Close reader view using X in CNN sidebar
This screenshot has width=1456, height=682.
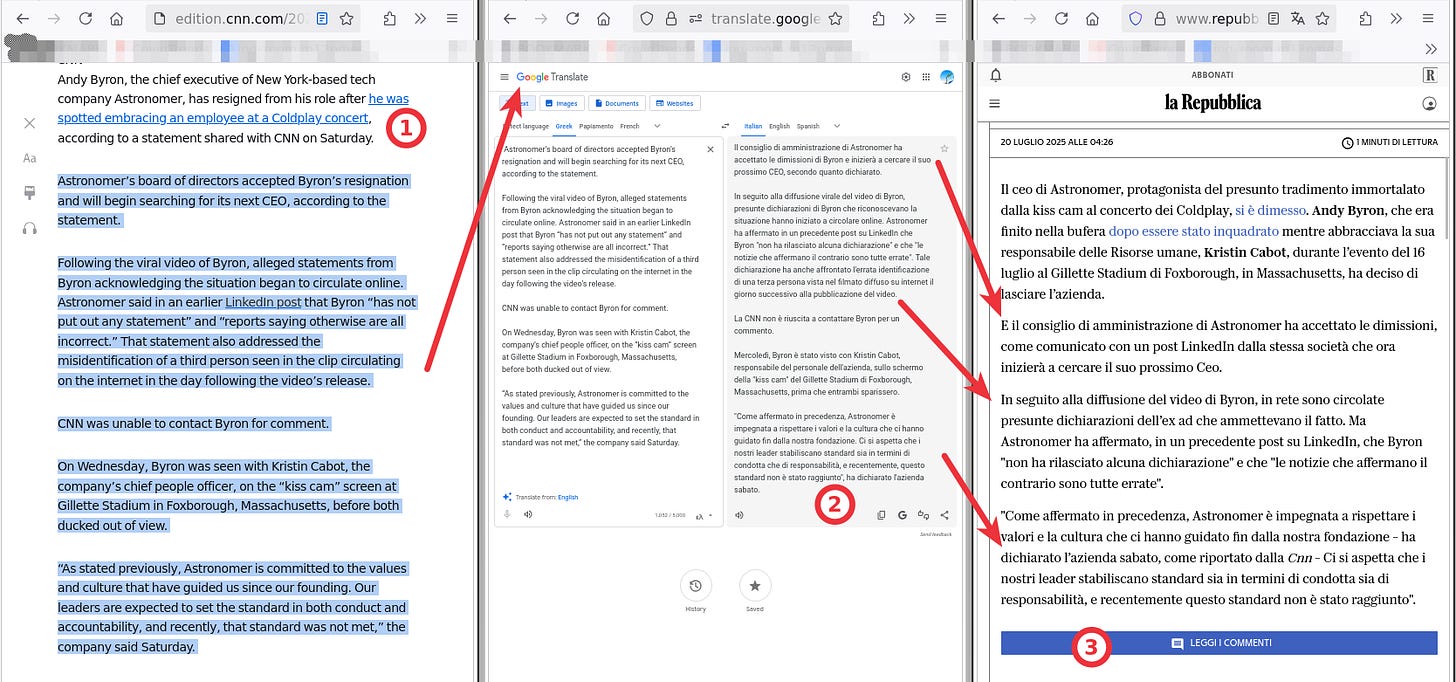point(30,123)
